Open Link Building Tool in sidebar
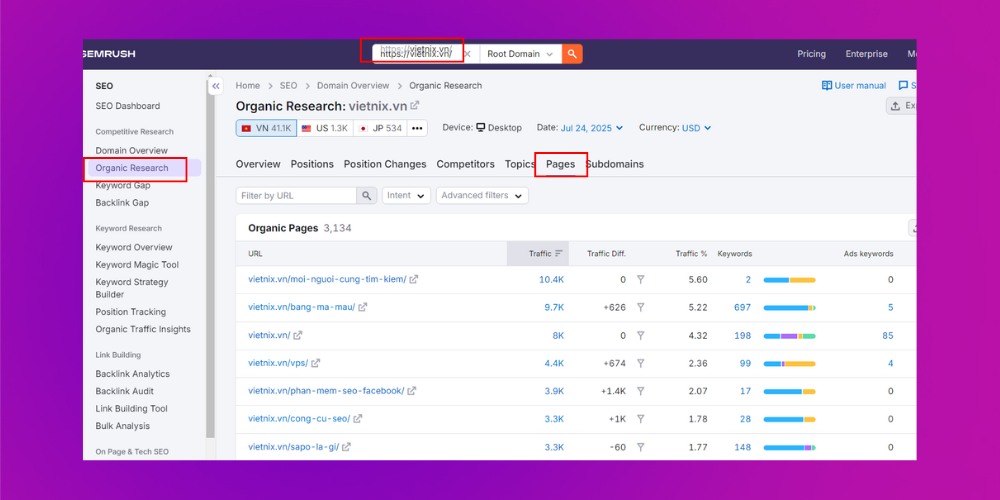1000x500 pixels. (131, 409)
